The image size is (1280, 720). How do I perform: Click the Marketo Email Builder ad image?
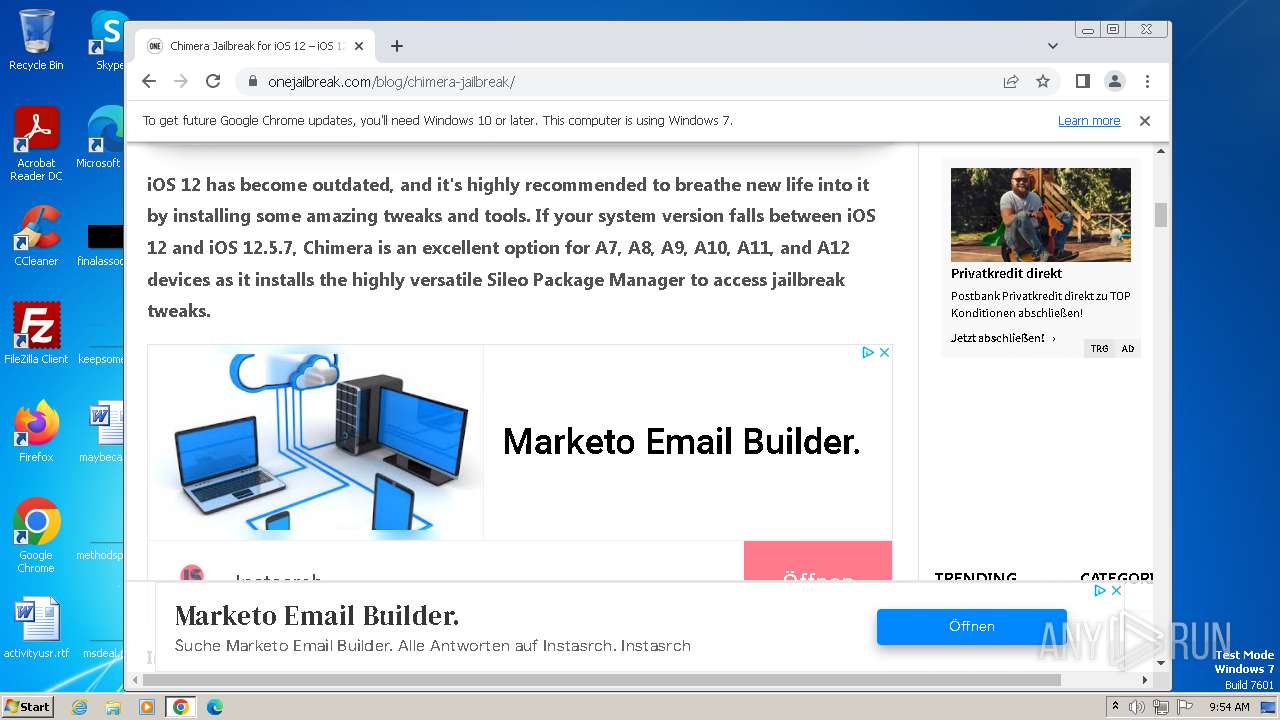[x=316, y=442]
